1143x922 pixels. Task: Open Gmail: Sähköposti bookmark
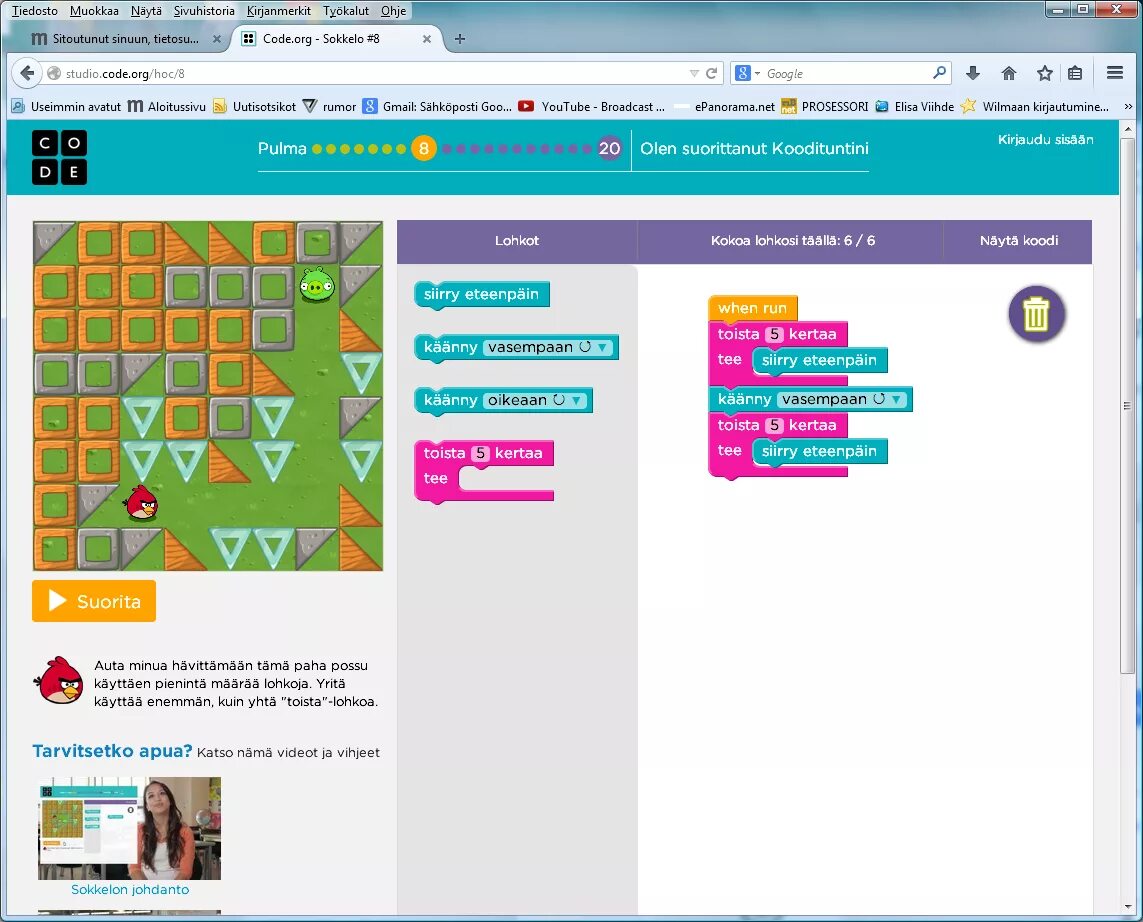coord(437,106)
